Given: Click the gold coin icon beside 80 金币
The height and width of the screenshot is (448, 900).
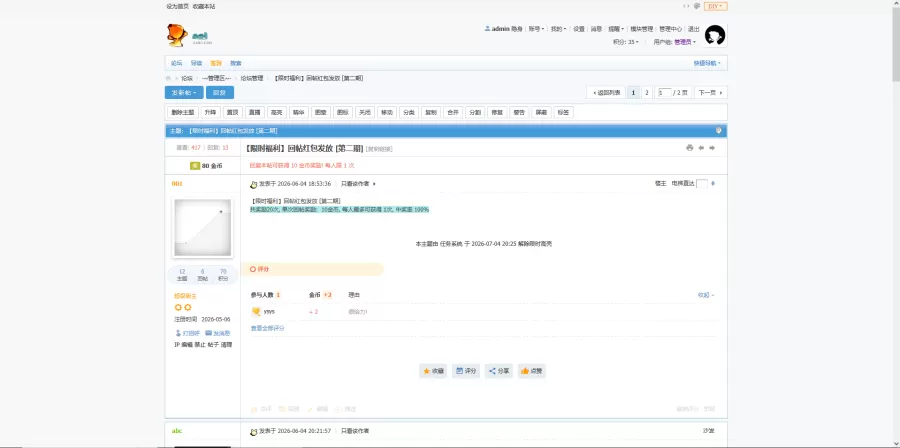Looking at the screenshot, I should click(195, 166).
